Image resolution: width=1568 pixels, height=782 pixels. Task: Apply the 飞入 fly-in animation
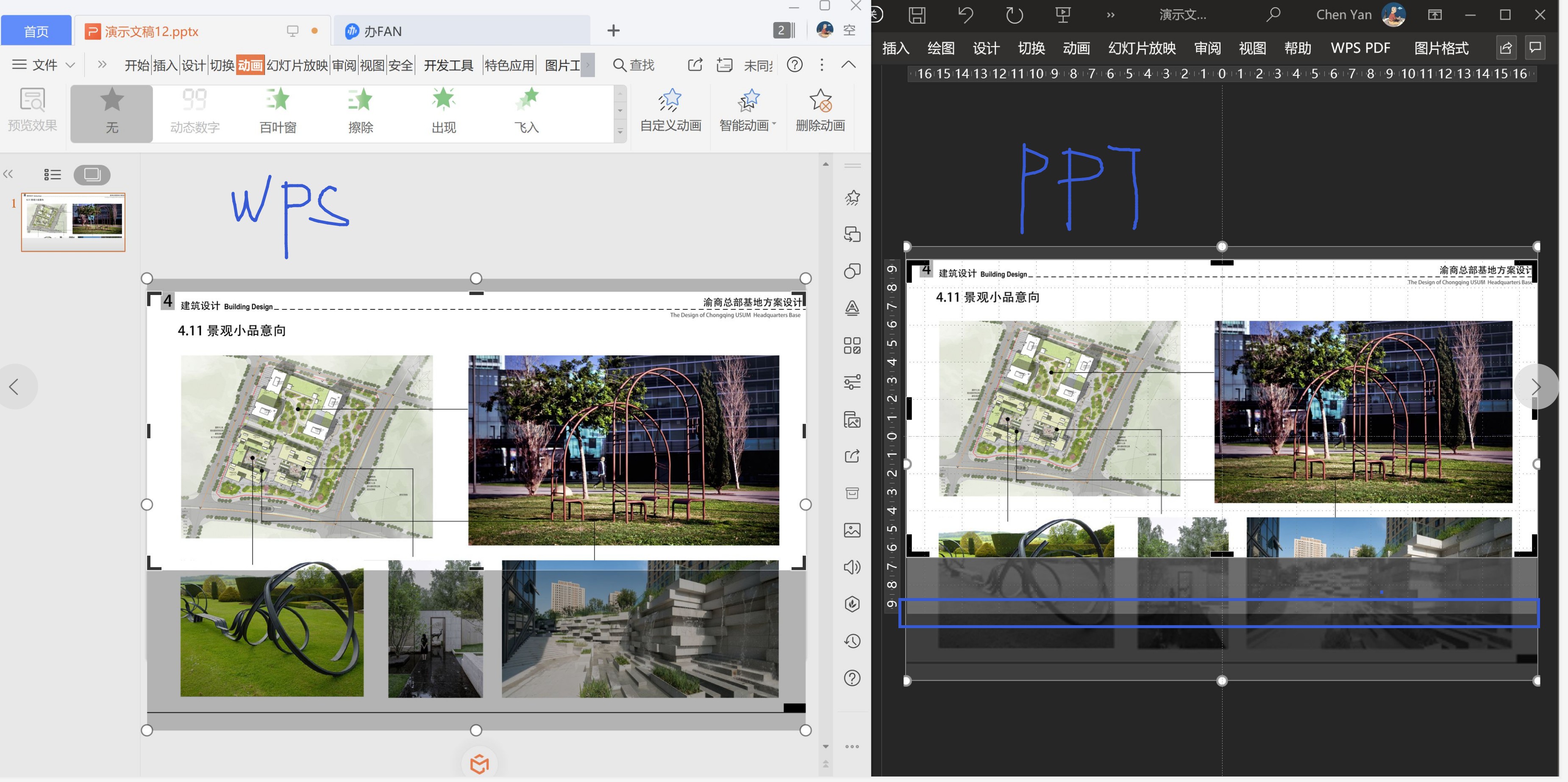point(526,111)
